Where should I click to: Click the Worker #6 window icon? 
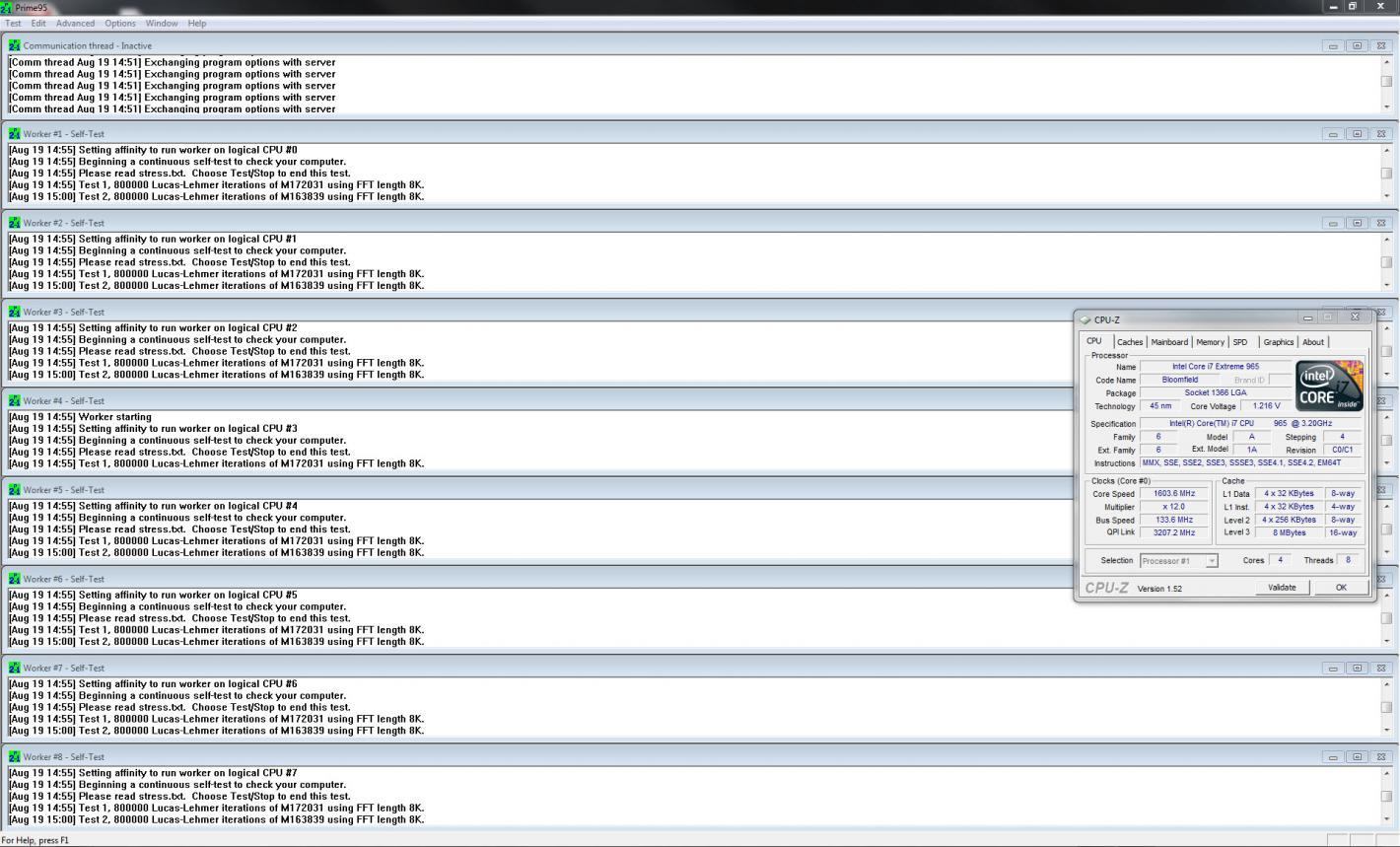click(14, 579)
